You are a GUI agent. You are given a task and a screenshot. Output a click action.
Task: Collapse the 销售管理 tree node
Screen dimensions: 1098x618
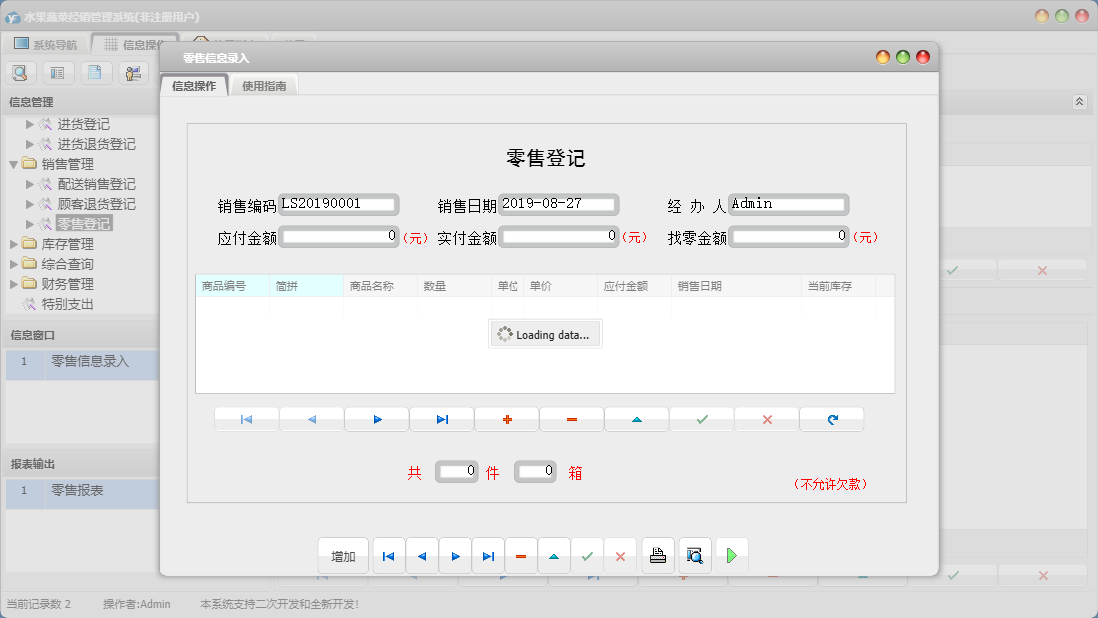pos(13,163)
